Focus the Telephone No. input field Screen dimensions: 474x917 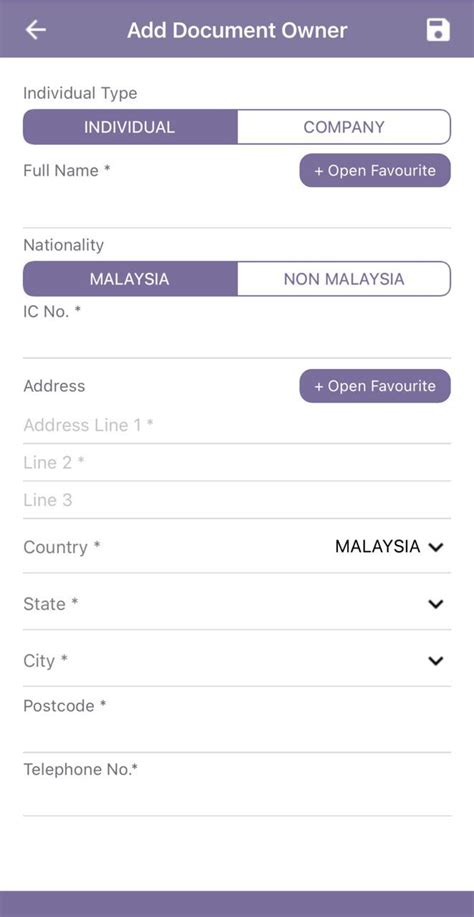point(237,798)
